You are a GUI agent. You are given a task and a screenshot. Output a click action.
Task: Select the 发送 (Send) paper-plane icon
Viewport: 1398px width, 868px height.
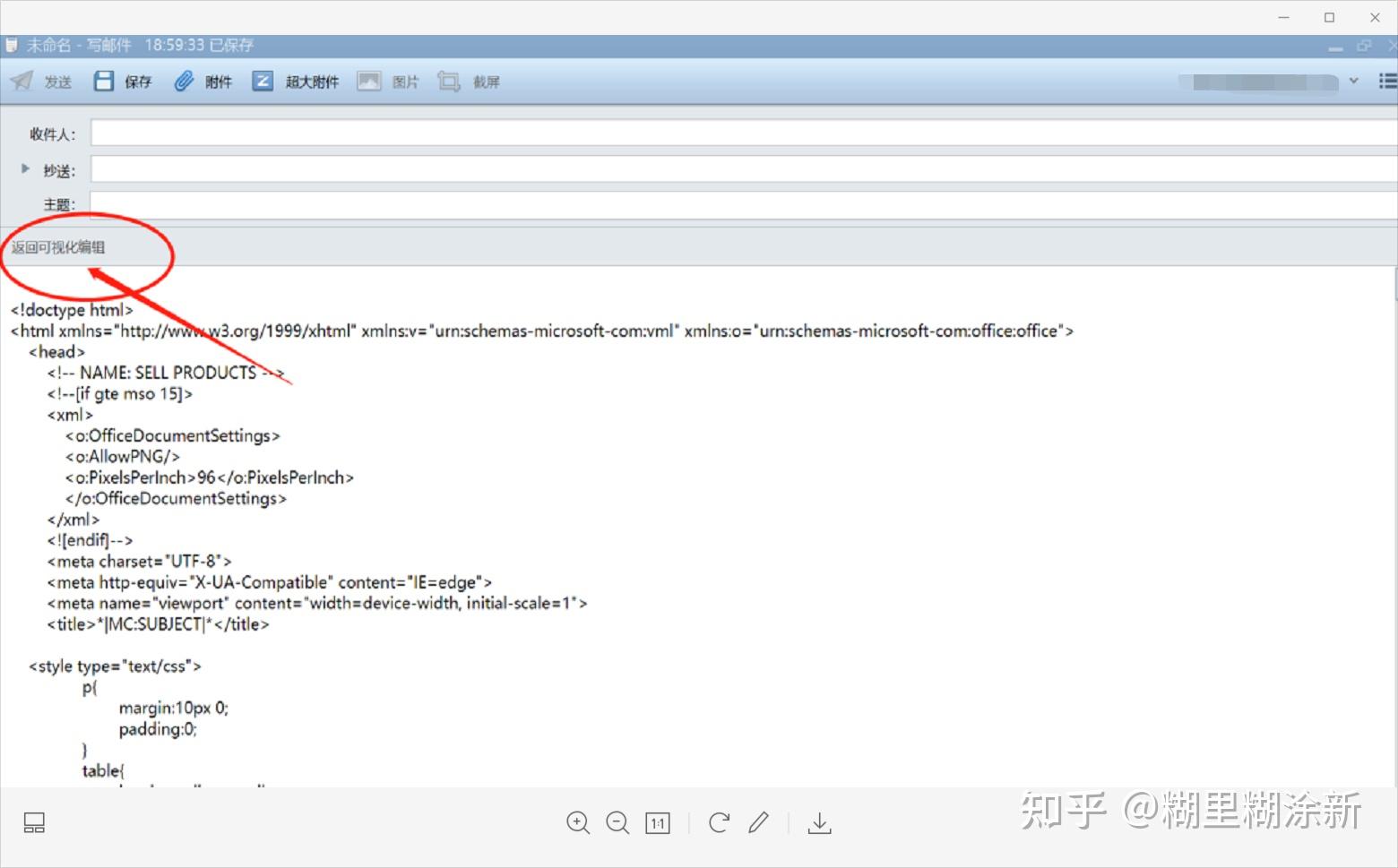pyautogui.click(x=22, y=81)
